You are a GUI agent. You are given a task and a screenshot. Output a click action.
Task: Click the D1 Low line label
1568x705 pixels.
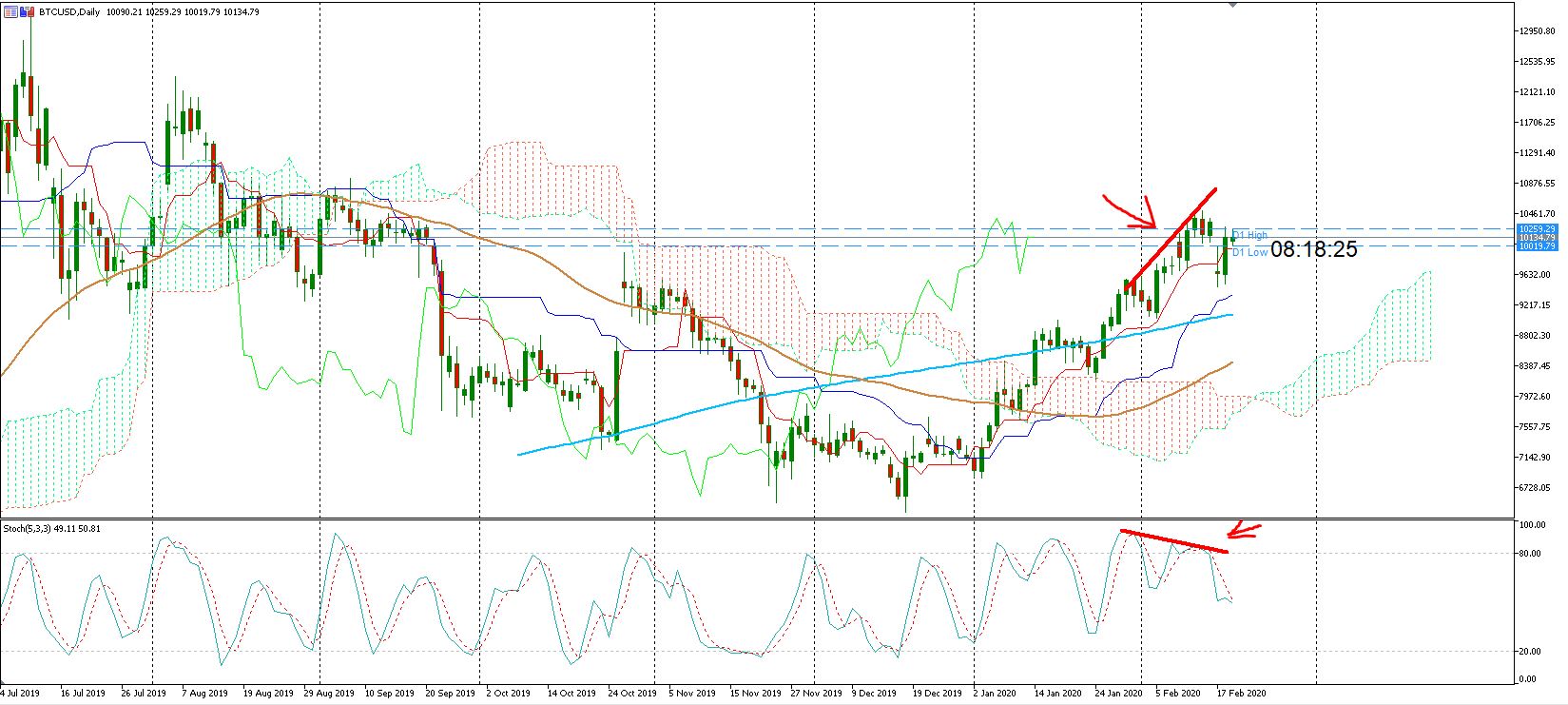[x=1251, y=252]
